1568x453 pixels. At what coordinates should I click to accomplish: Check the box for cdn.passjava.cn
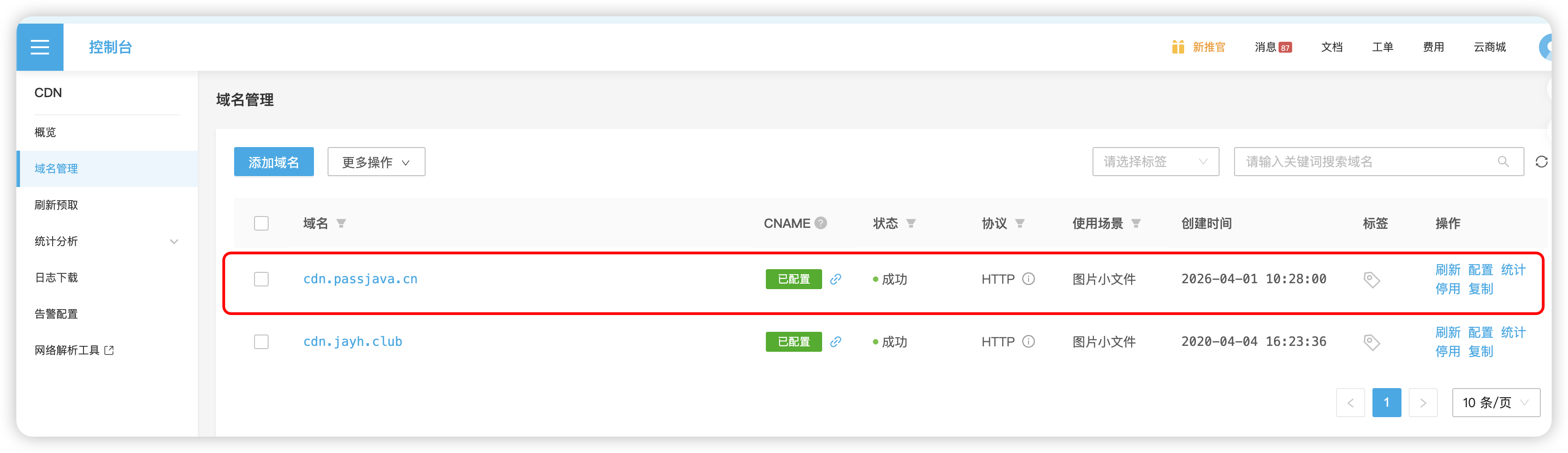(261, 280)
